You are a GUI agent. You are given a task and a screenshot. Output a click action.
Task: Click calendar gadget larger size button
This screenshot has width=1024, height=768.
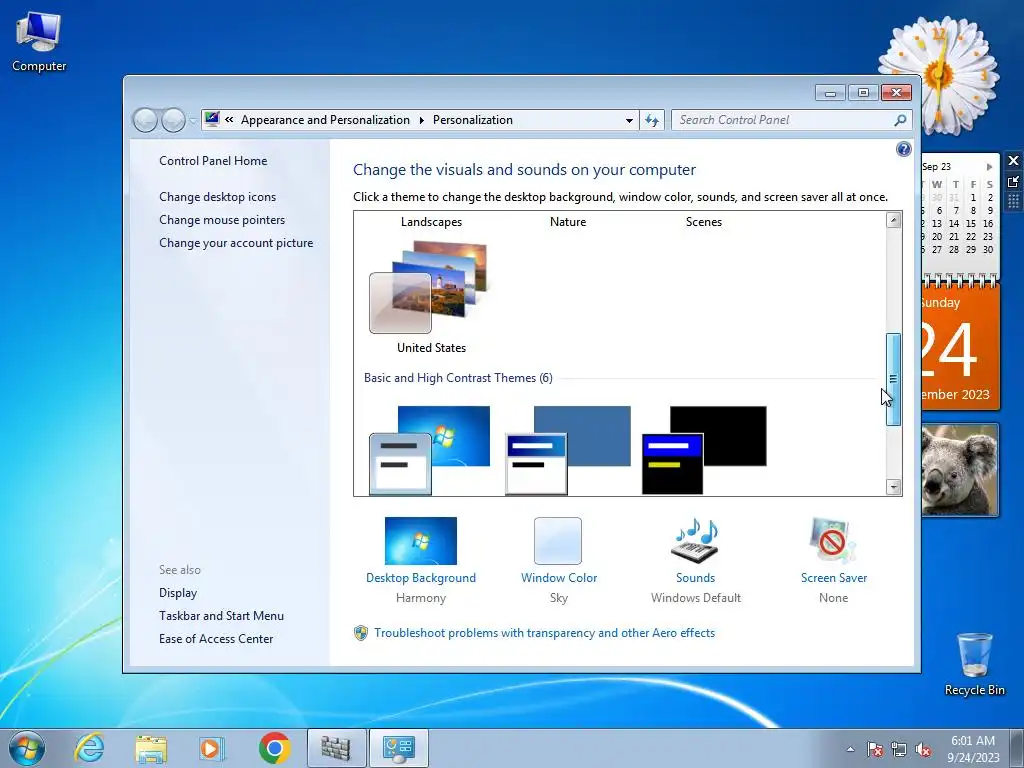pos(1013,181)
